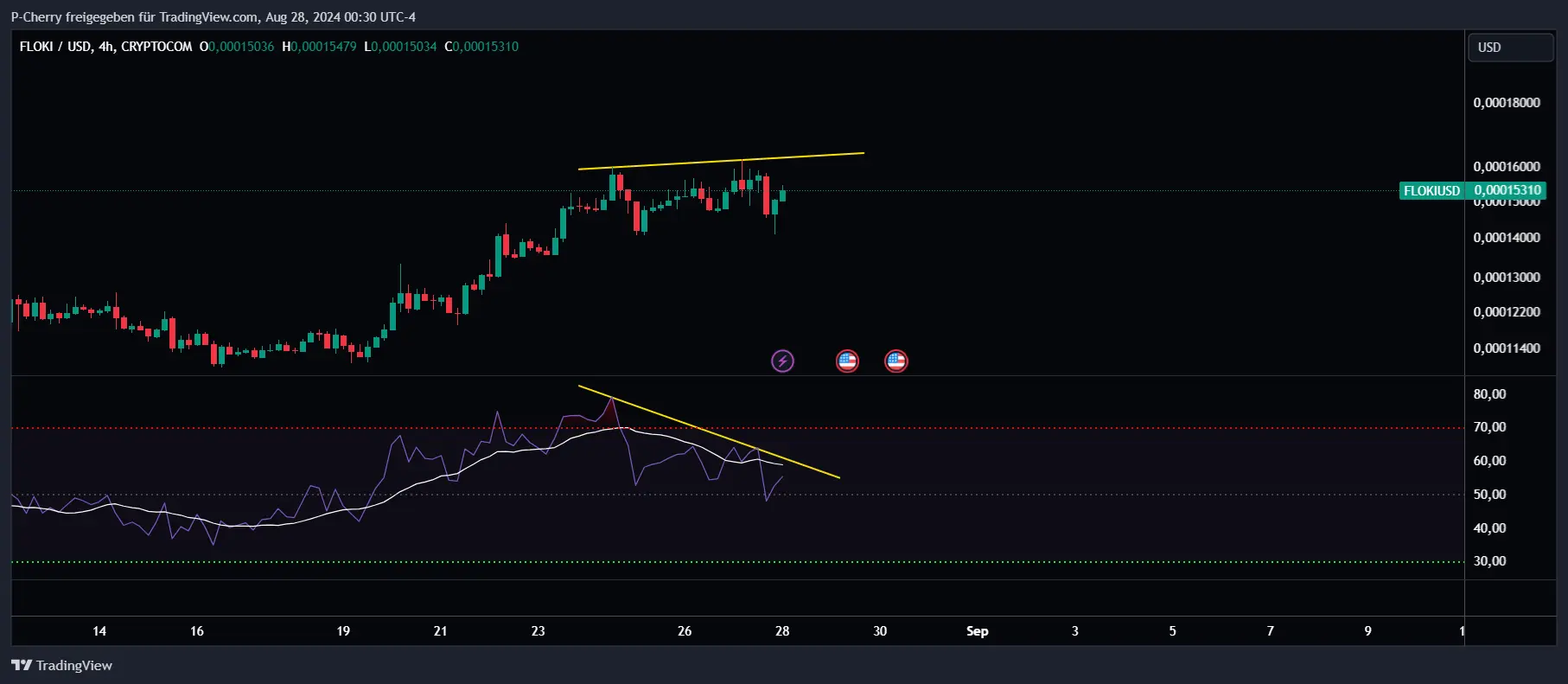Image resolution: width=1568 pixels, height=684 pixels.
Task: Click the yellow trendline above price candles
Action: [x=721, y=161]
